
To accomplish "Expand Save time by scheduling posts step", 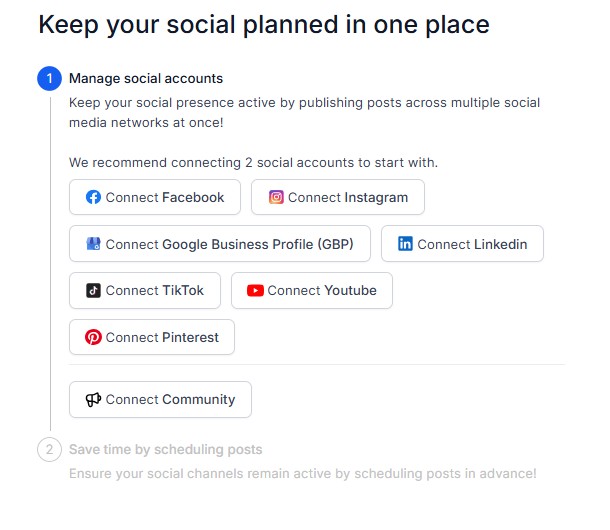I will 166,449.
